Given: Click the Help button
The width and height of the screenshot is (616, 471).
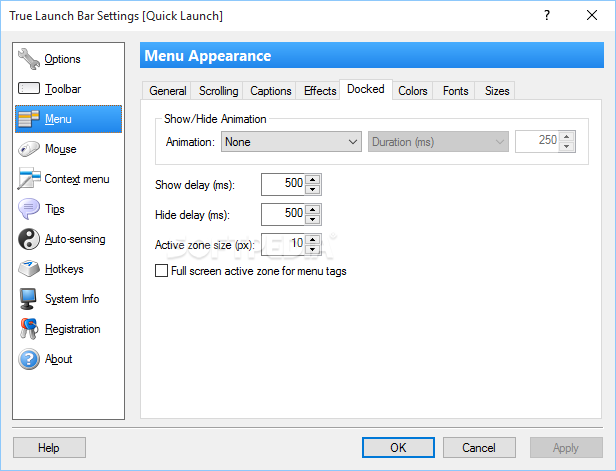Looking at the screenshot, I should [x=49, y=447].
